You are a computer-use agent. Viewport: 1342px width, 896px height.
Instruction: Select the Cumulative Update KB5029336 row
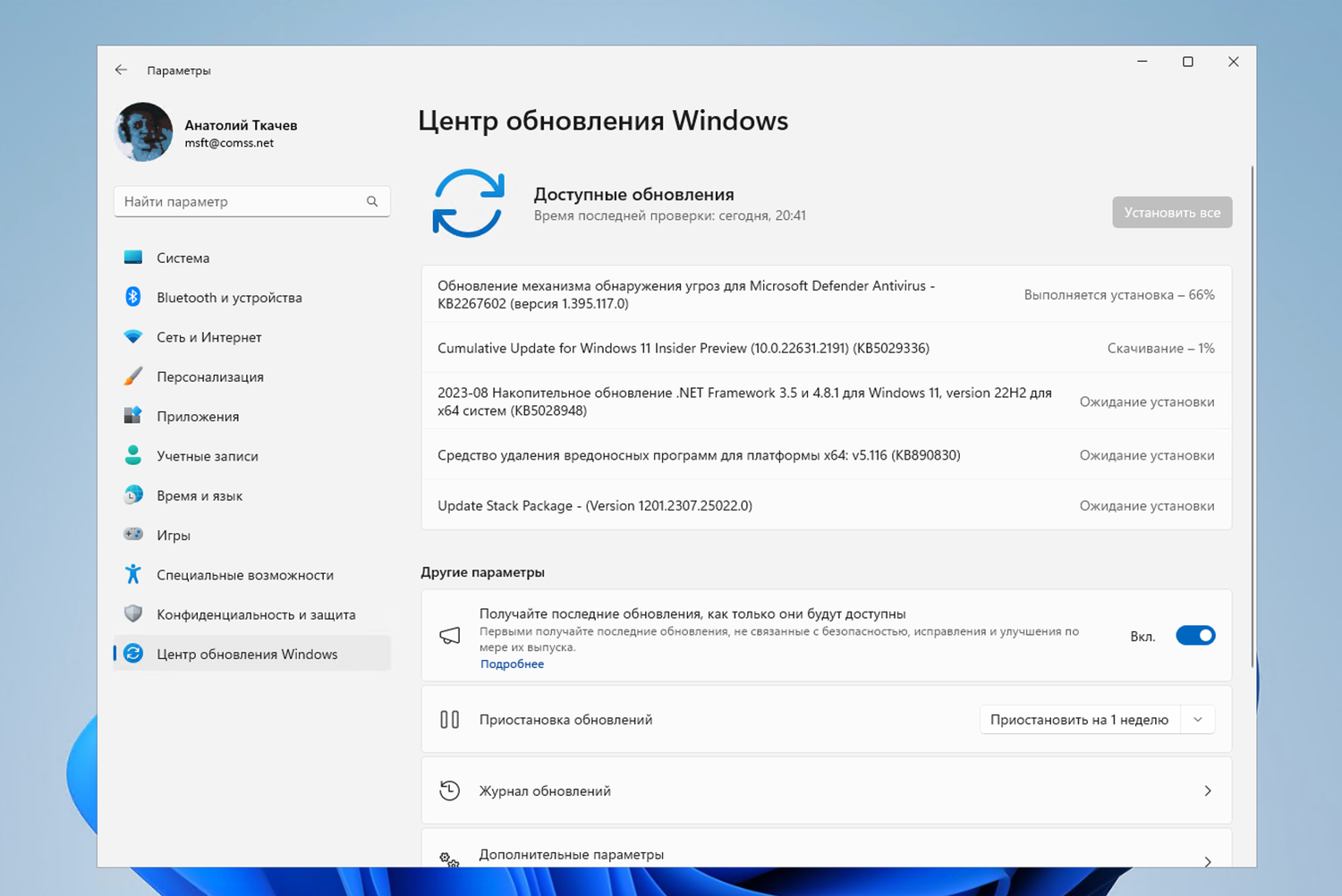pos(826,348)
